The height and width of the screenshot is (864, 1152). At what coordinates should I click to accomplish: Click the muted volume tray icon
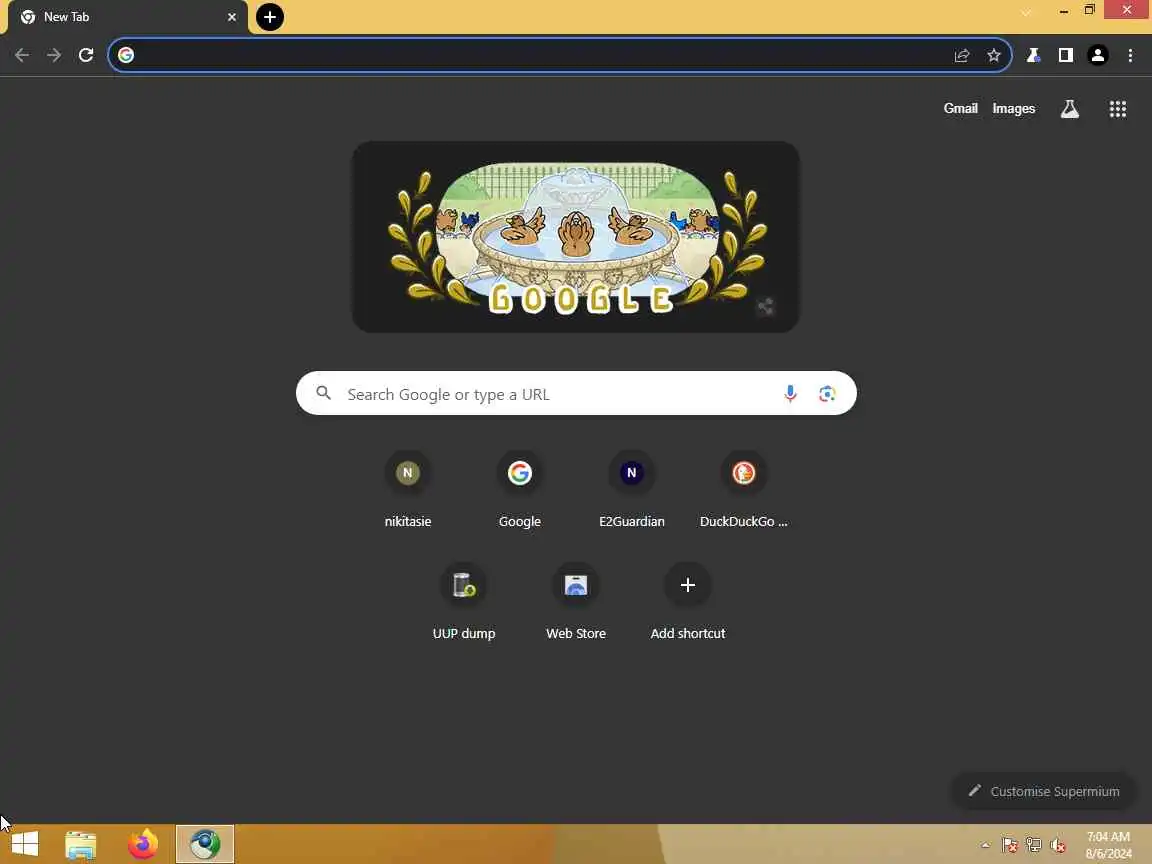pyautogui.click(x=1058, y=846)
